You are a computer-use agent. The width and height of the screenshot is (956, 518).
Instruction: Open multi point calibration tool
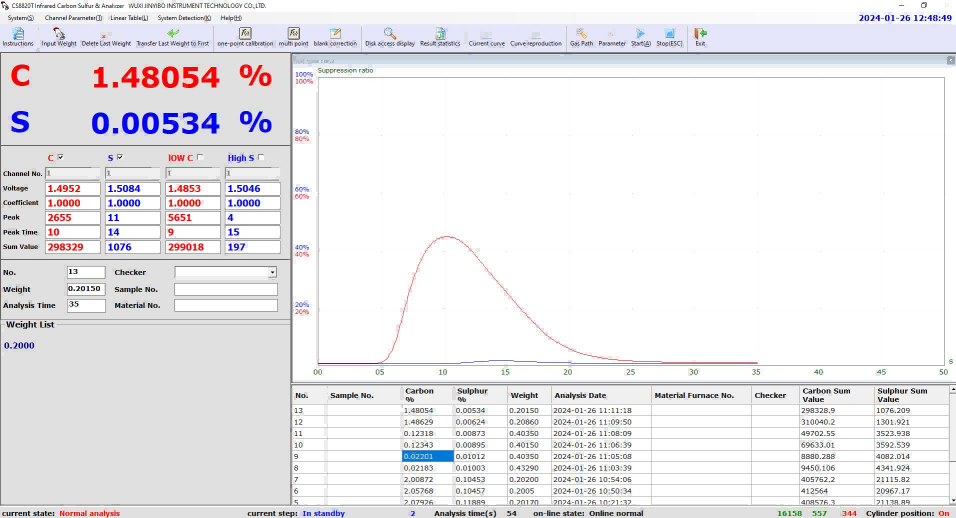293,37
